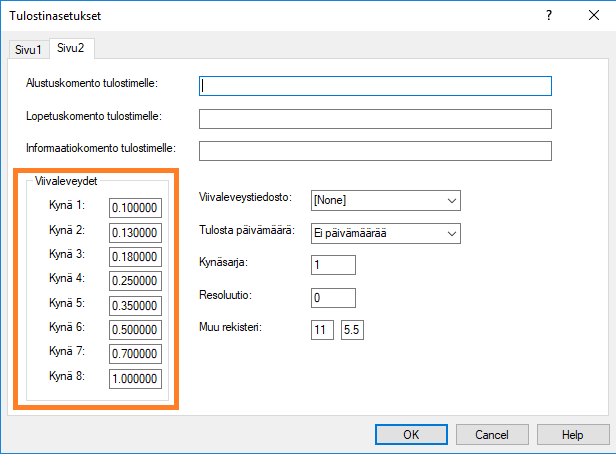This screenshot has height=454, width=616.
Task: Click the Kynä 1 width field
Action: 135,208
